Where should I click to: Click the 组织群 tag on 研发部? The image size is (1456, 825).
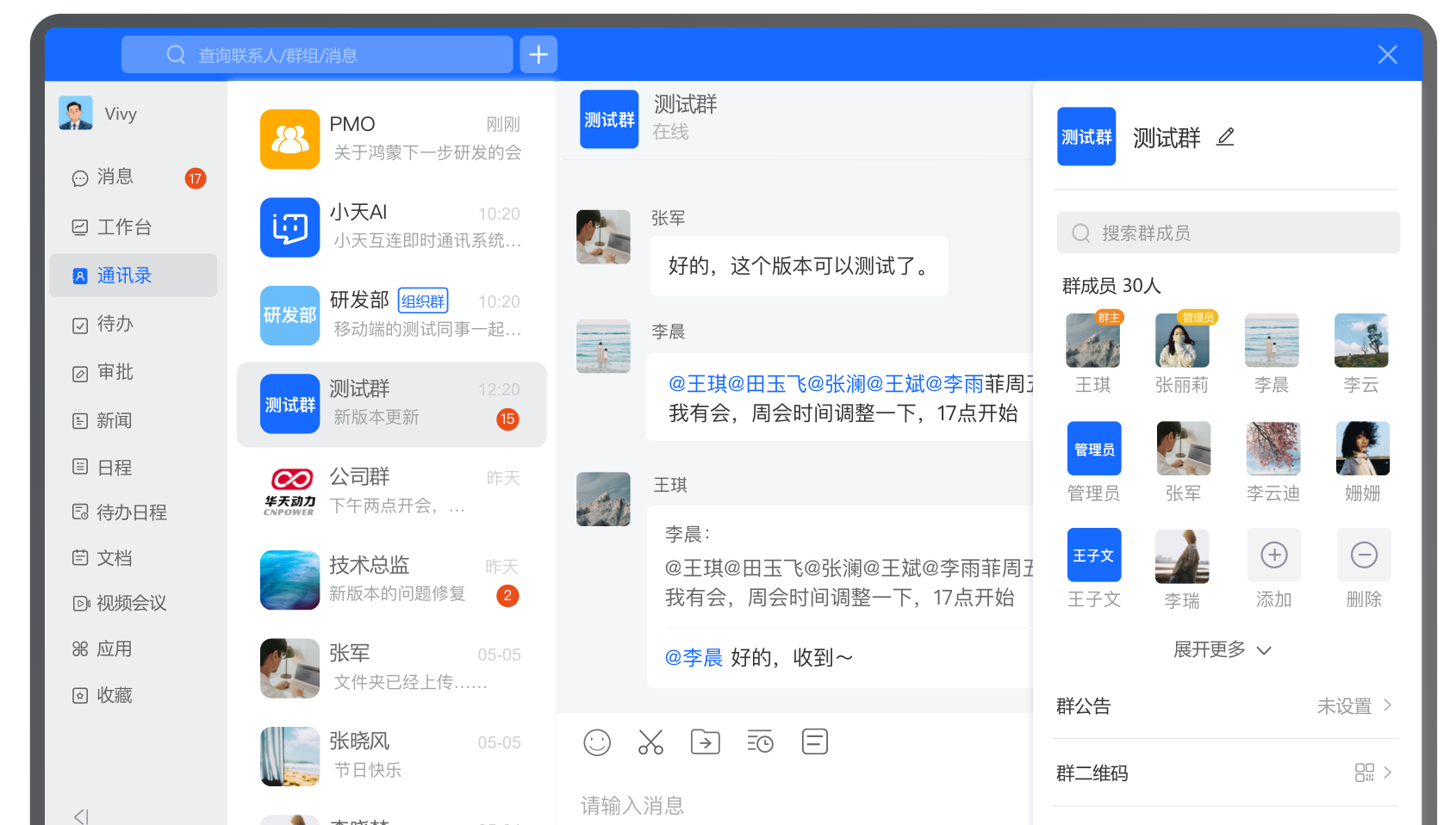pos(423,301)
